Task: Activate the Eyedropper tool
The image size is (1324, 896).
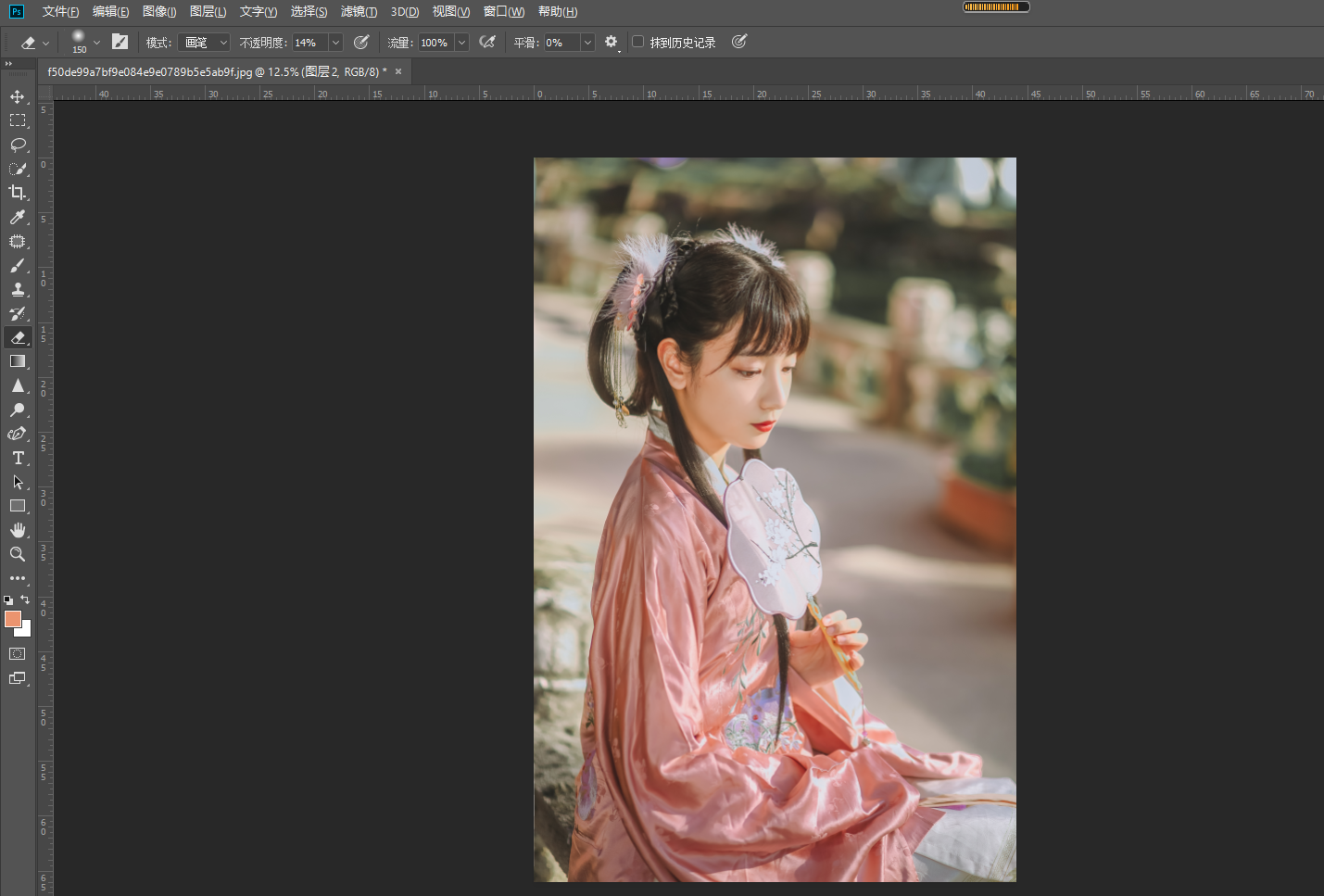Action: tap(18, 217)
